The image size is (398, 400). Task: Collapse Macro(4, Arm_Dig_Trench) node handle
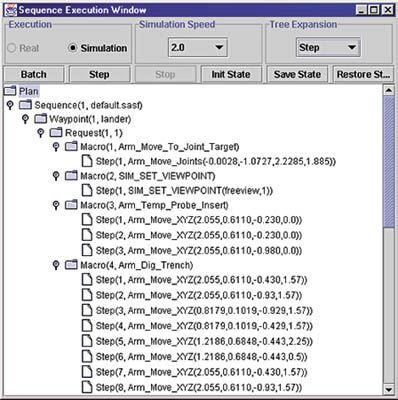[56, 265]
